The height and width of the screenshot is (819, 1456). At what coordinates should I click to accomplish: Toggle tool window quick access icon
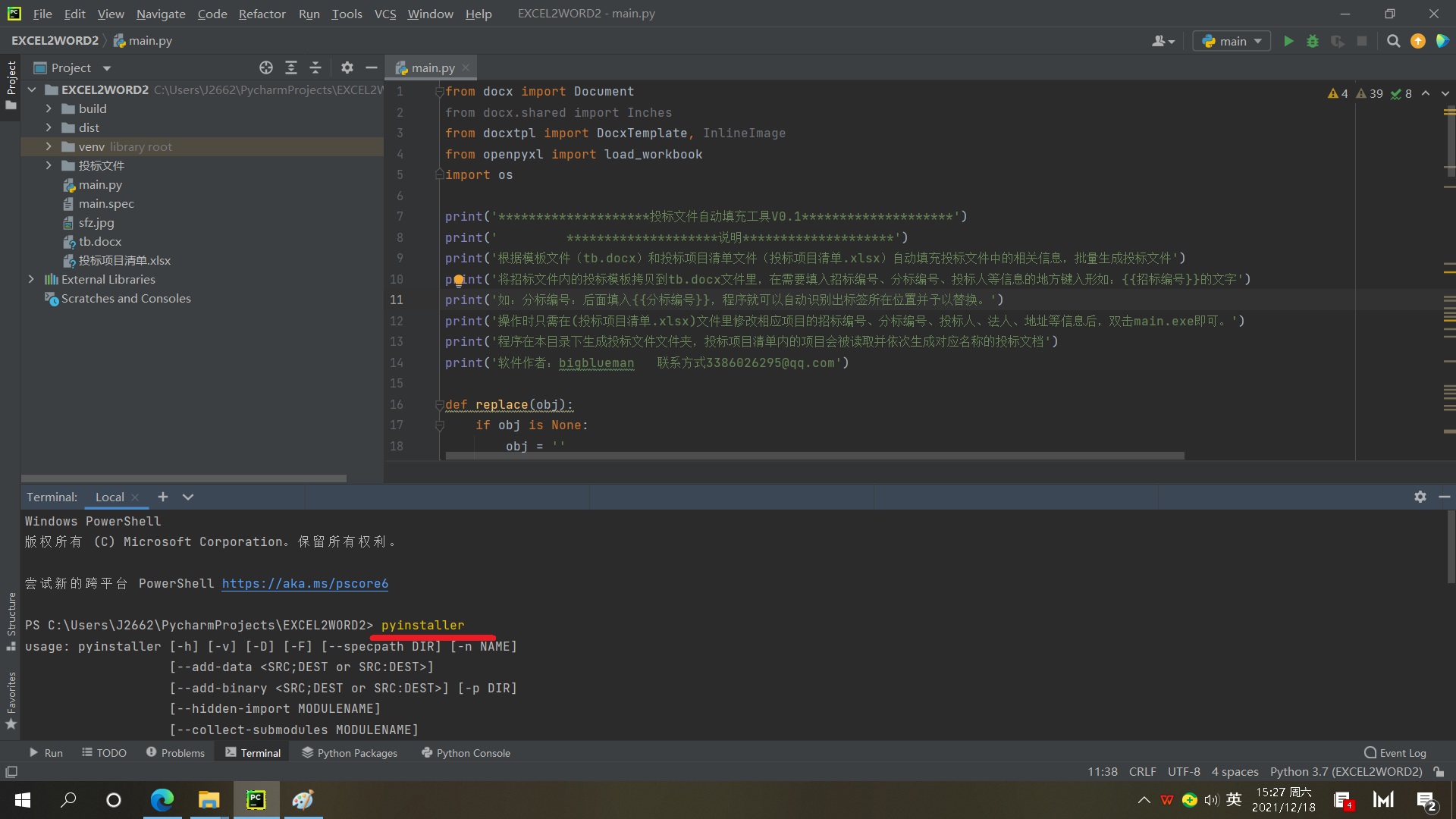click(x=11, y=771)
